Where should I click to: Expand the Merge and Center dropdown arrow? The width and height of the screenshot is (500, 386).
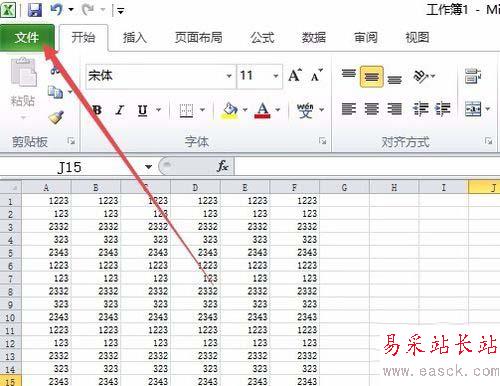point(488,109)
